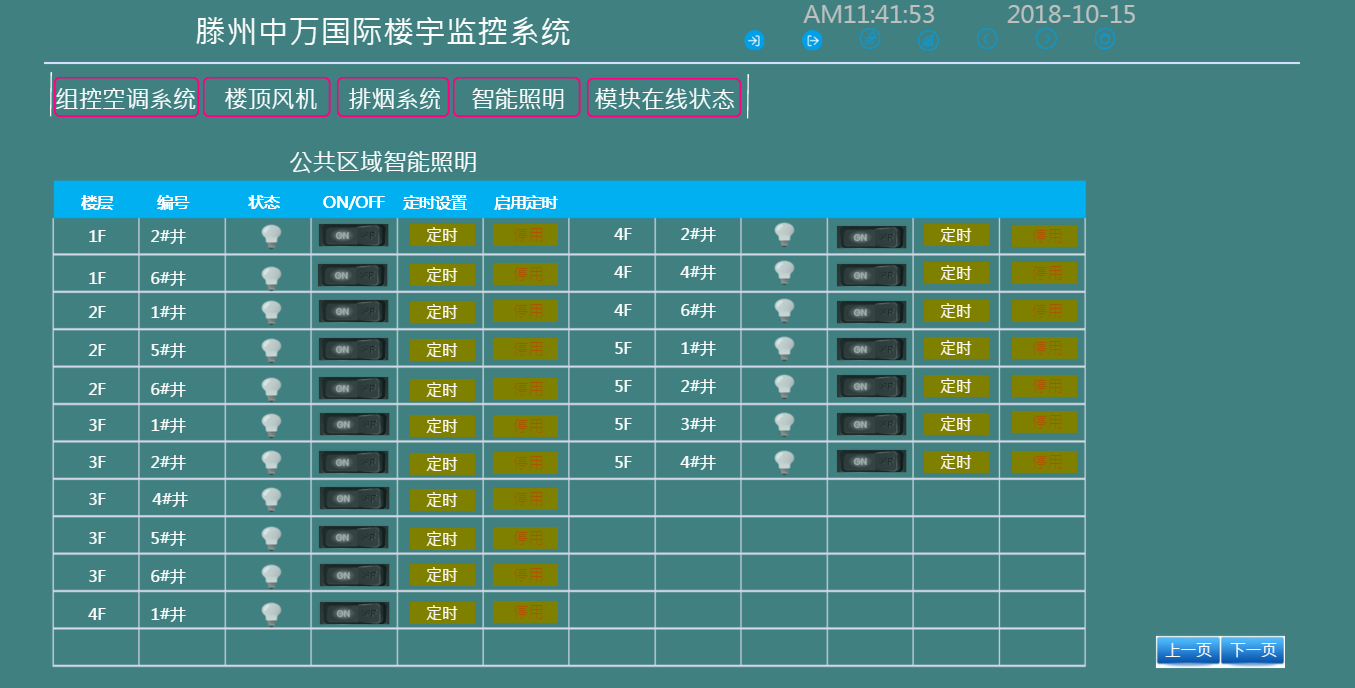Toggle the ON/OFF switch for 3F 5#井

click(354, 537)
